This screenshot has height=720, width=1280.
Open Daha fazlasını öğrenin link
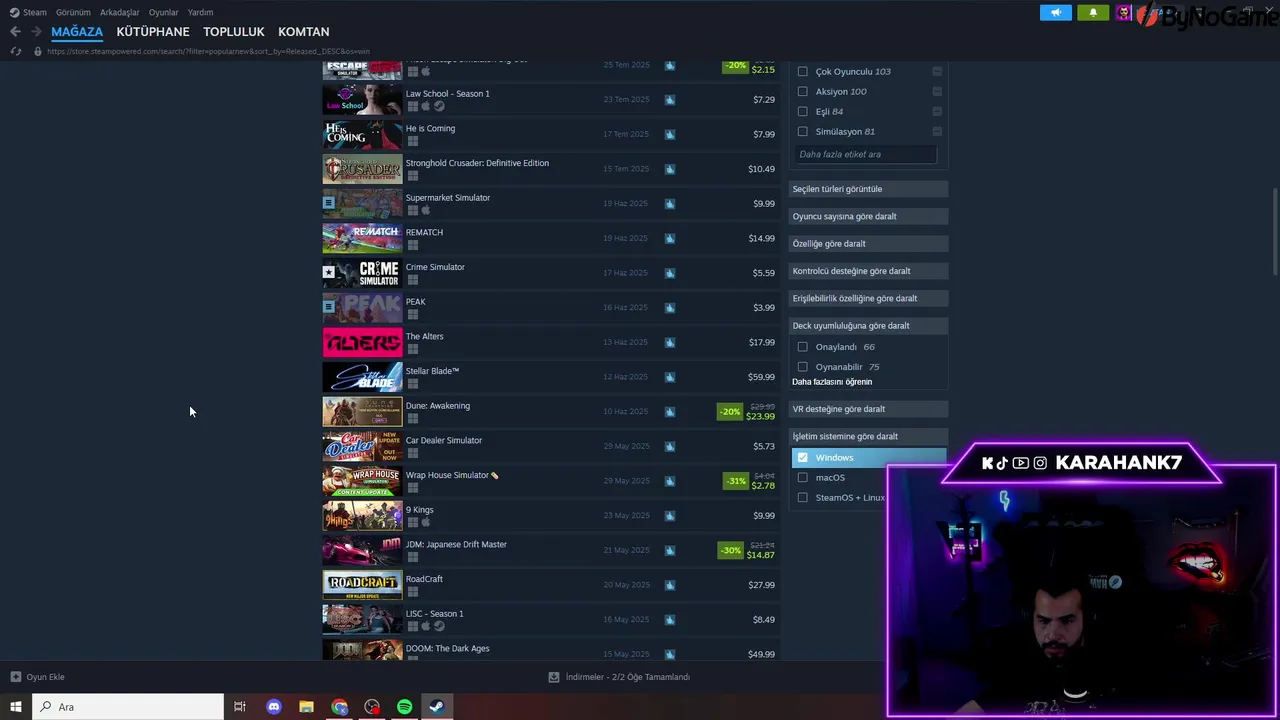point(832,382)
